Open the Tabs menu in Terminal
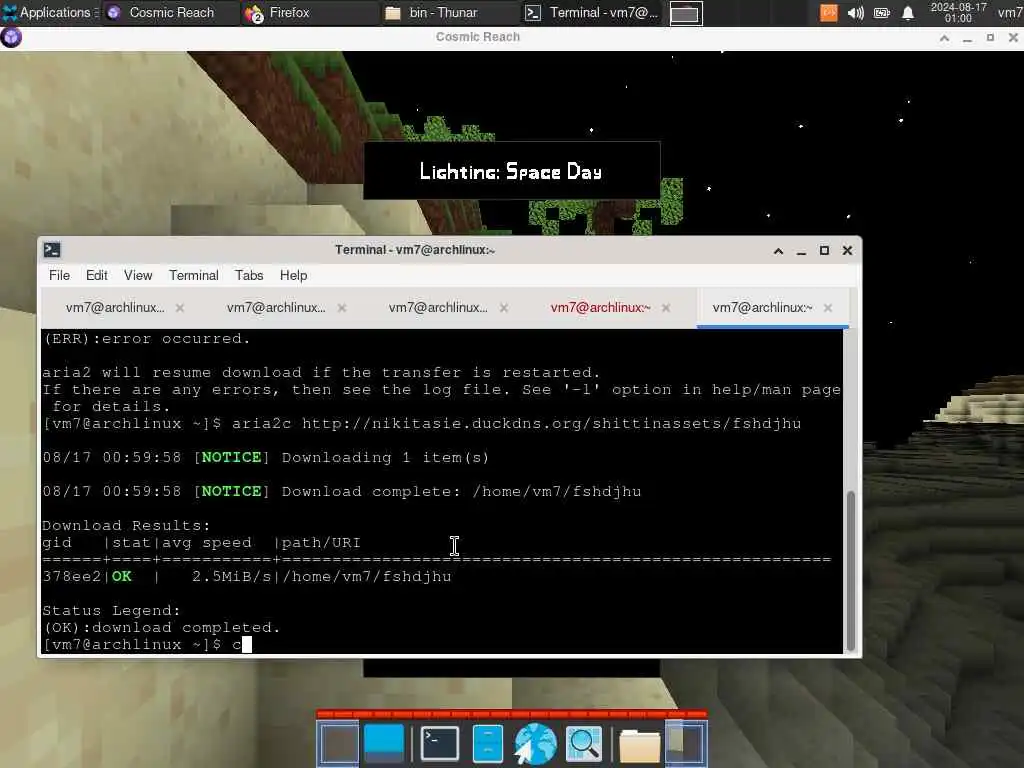This screenshot has height=768, width=1024. tap(249, 276)
